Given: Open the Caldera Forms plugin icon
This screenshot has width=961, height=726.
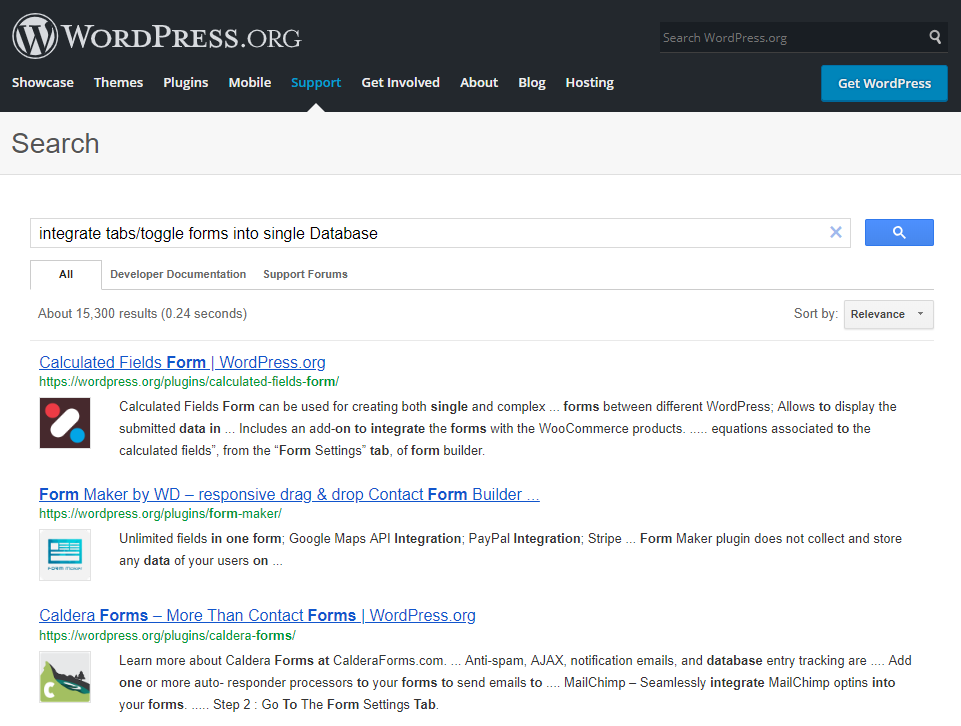Looking at the screenshot, I should (65, 676).
